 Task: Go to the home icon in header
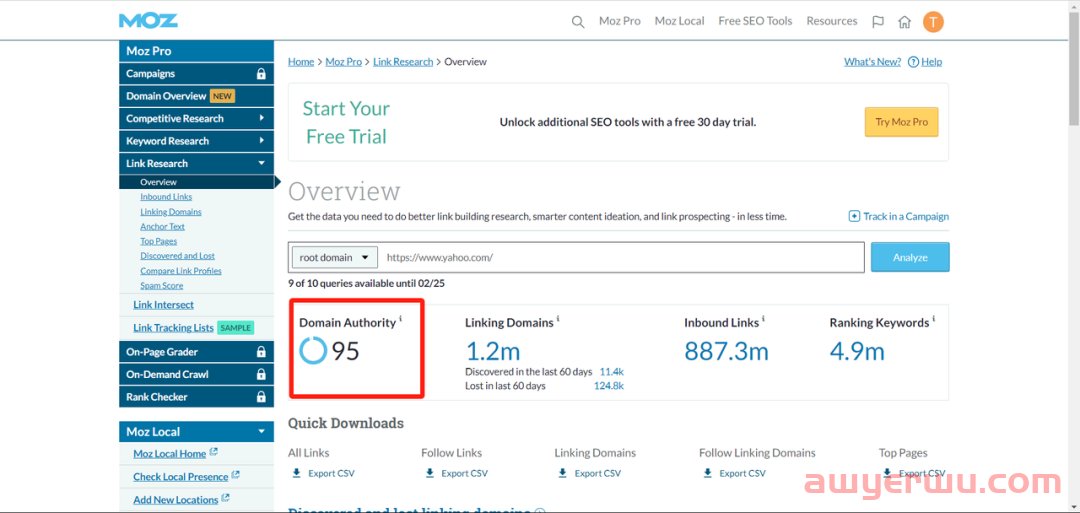click(x=904, y=21)
